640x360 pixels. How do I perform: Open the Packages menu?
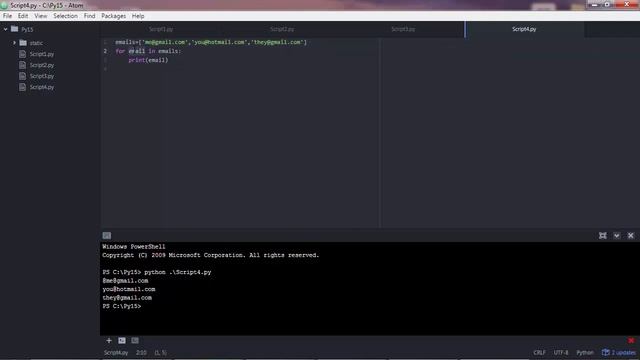point(113,16)
